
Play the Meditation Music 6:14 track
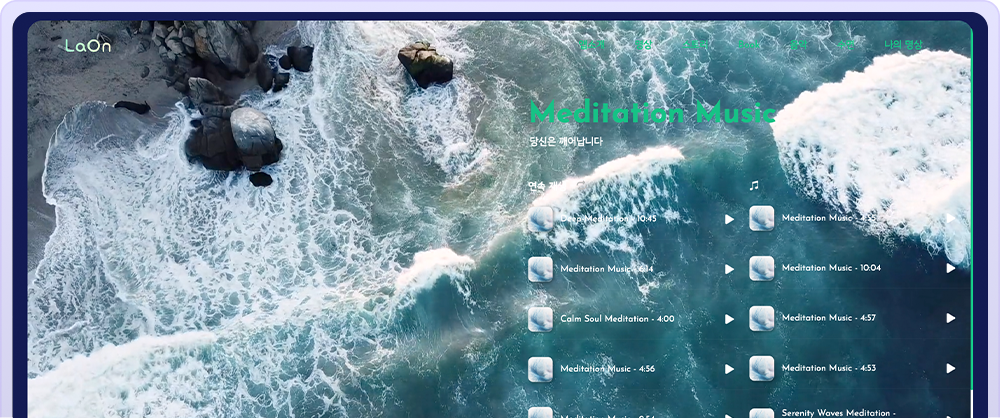click(x=729, y=269)
